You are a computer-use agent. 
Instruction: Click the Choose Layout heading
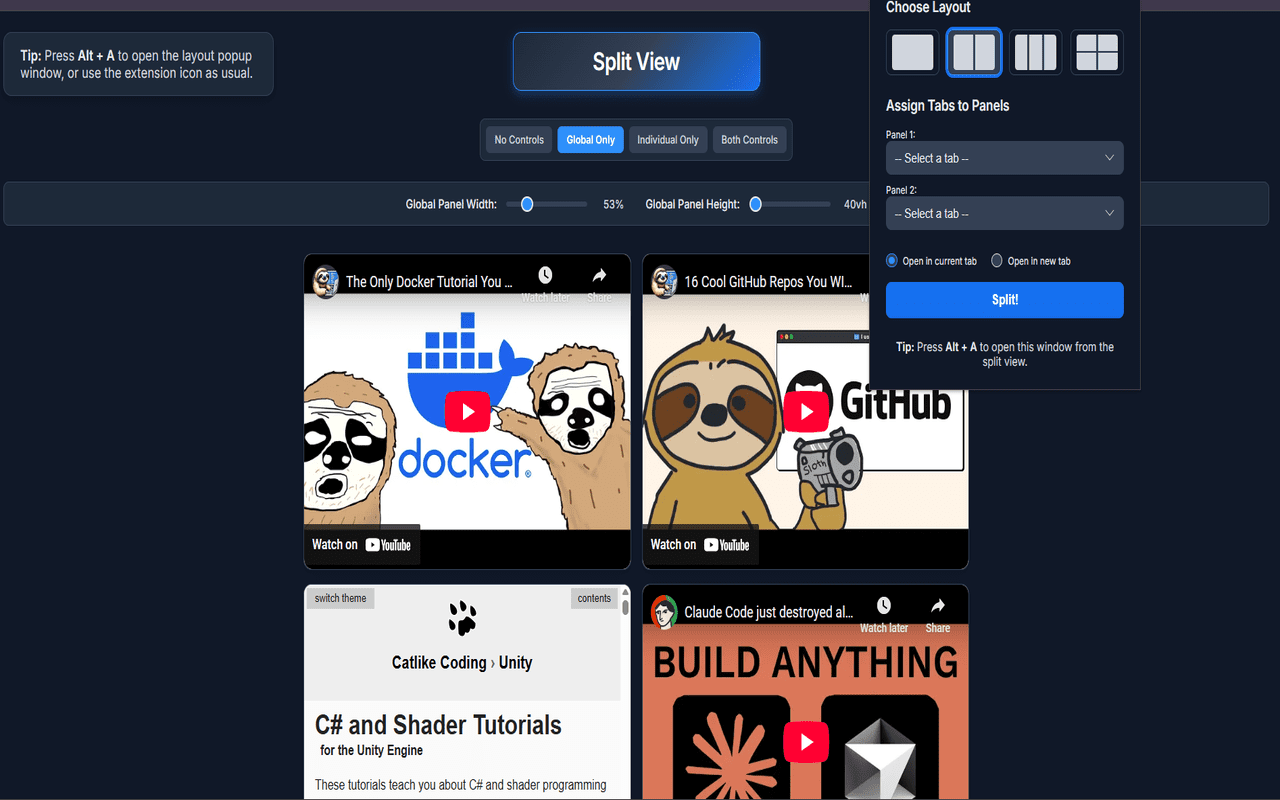pyautogui.click(x=928, y=8)
